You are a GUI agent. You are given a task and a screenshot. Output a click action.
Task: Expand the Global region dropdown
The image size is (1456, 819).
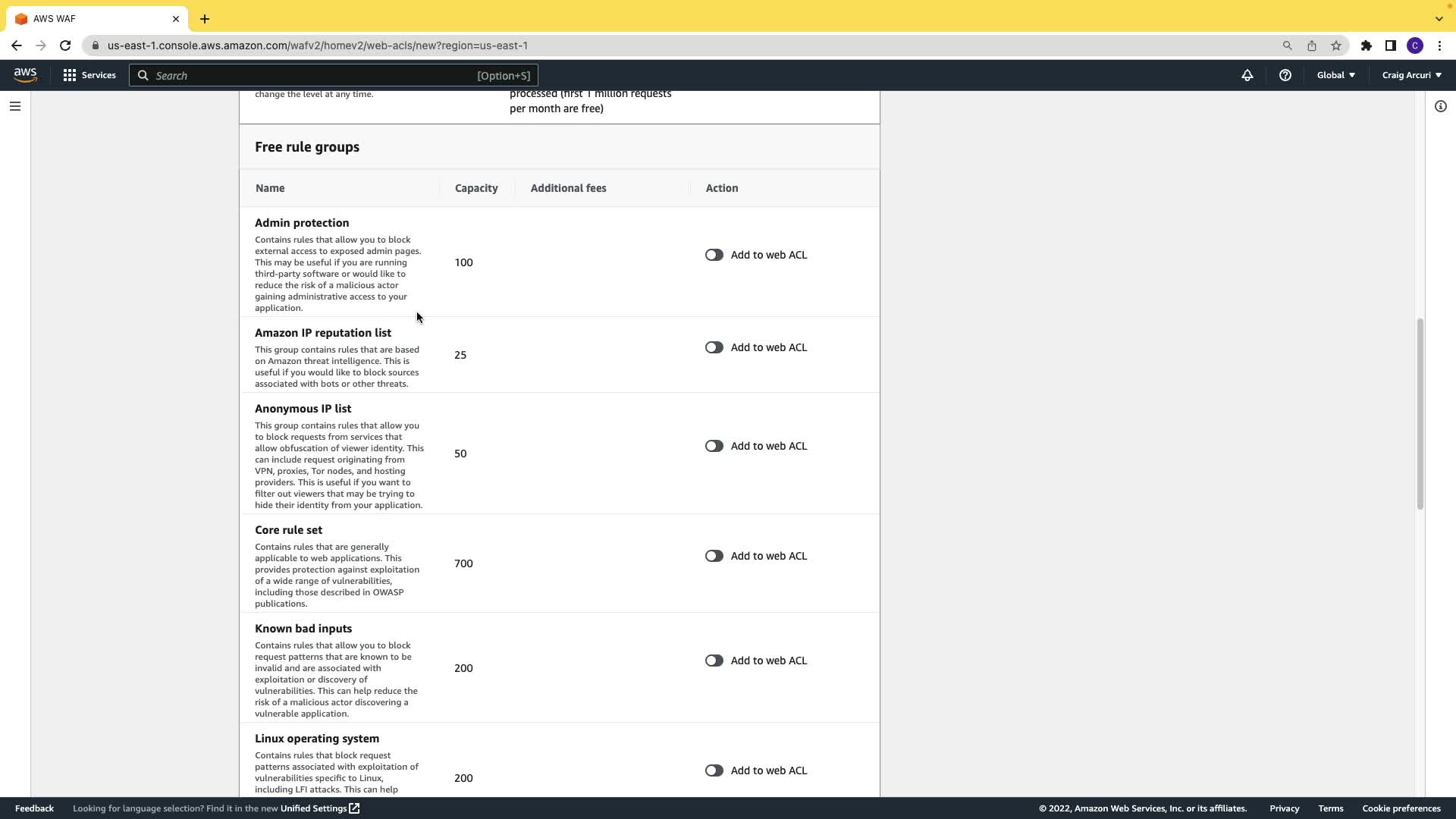1335,75
